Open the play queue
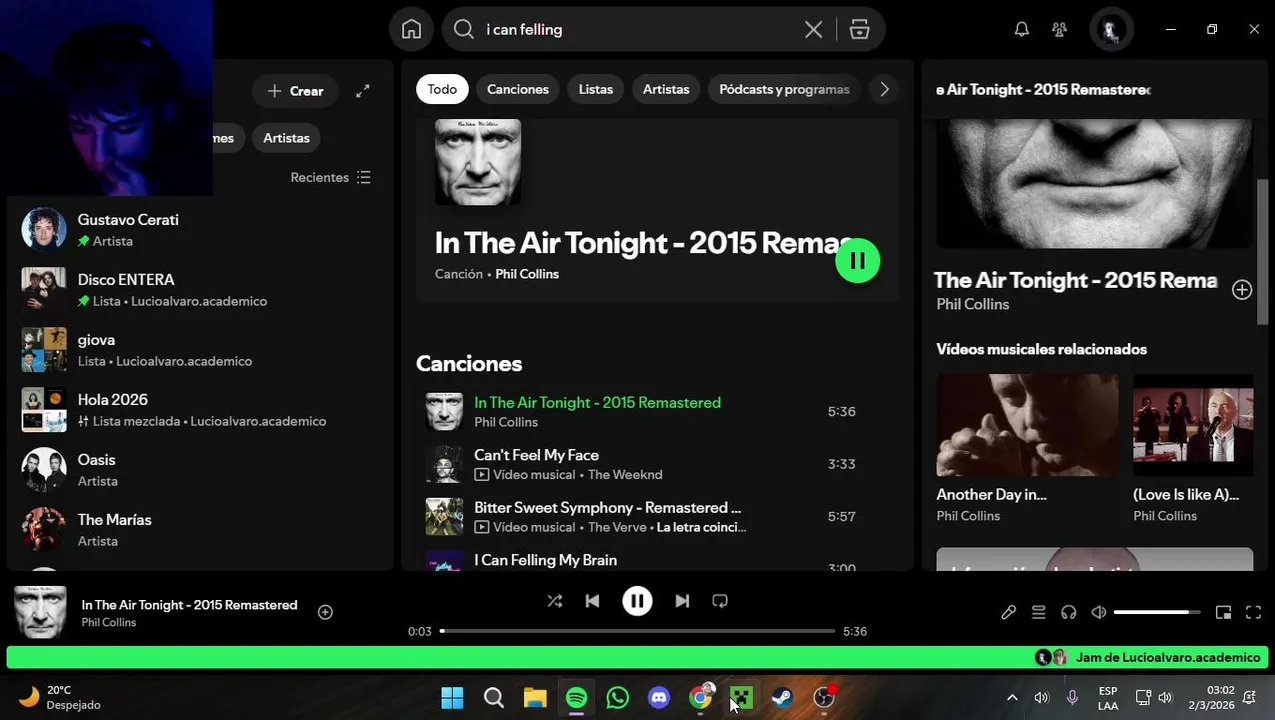1275x720 pixels. (x=1038, y=612)
